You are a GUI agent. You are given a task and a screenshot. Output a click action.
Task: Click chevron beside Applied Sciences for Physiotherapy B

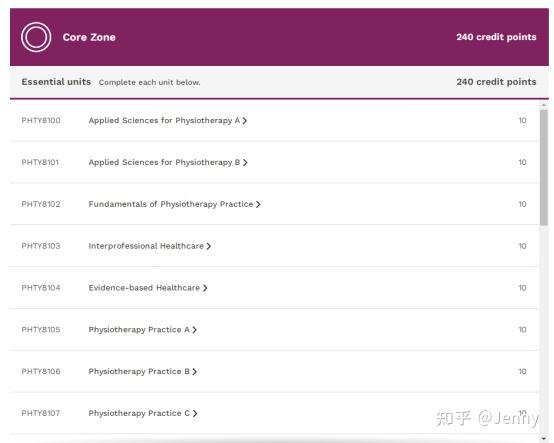point(245,163)
